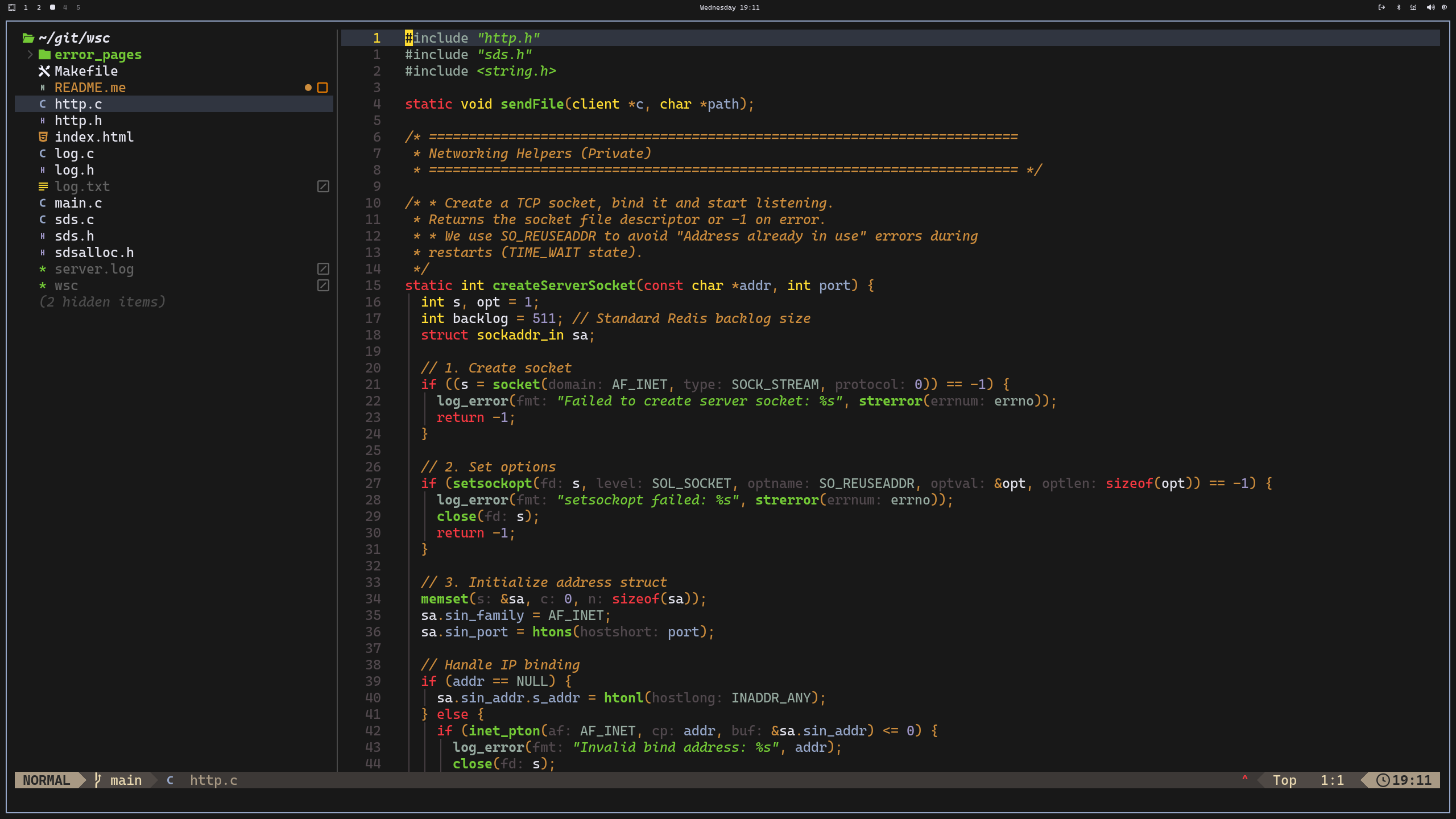Click the orange modified square on README.me
This screenshot has width=1456, height=819.
pos(322,88)
